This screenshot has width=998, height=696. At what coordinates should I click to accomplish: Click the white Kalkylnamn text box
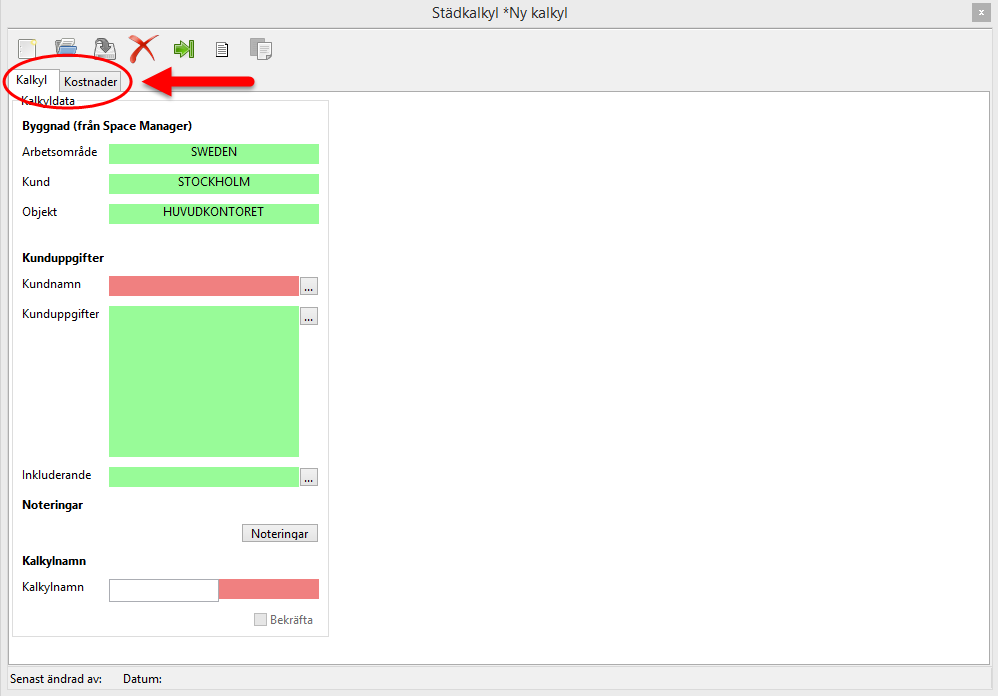pyautogui.click(x=163, y=590)
